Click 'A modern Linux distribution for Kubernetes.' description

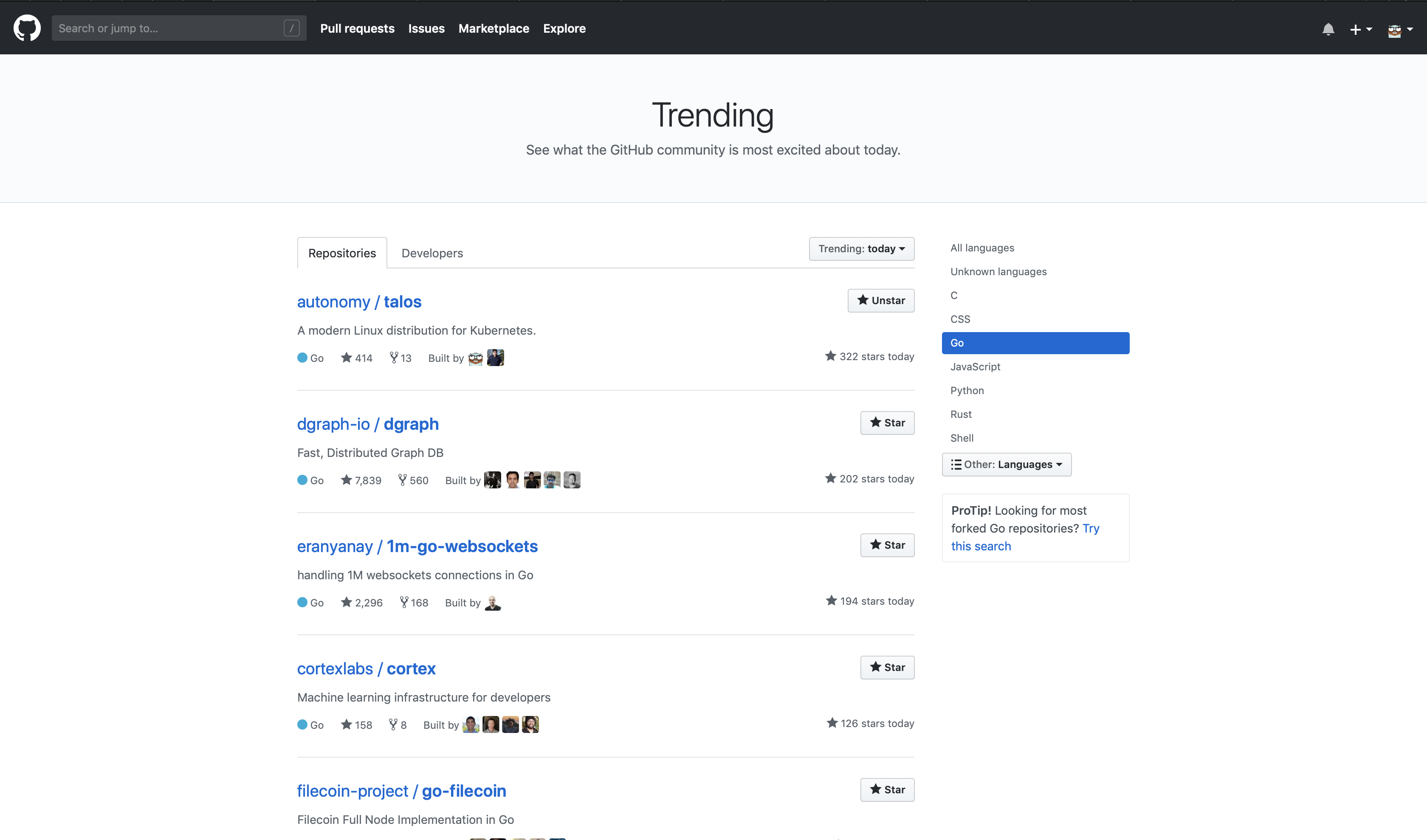(x=417, y=330)
